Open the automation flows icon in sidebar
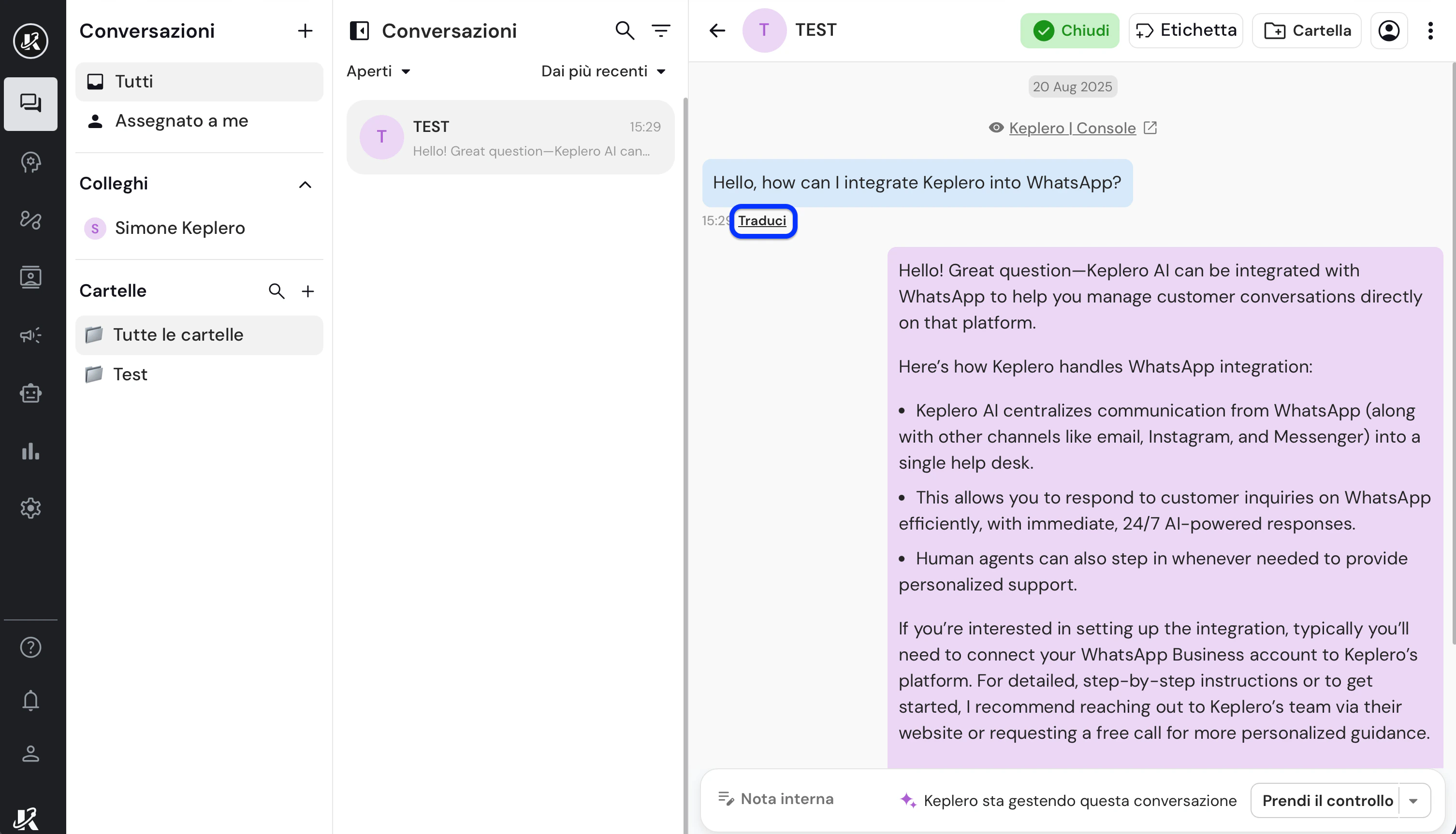 (30, 220)
